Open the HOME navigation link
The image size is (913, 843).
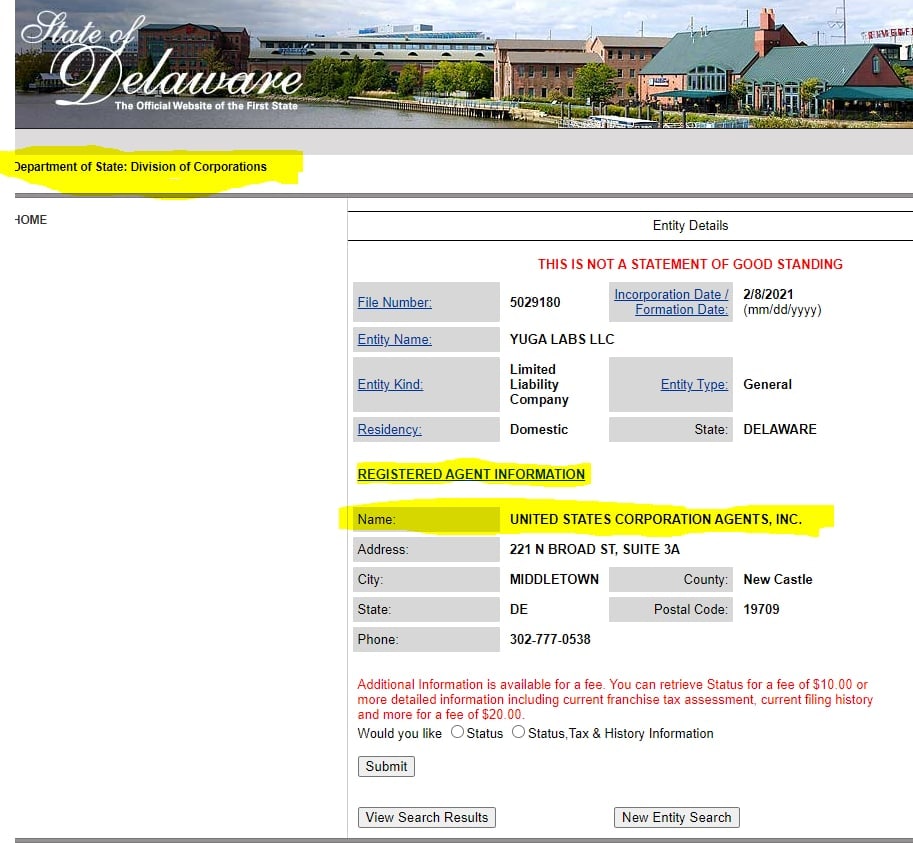tap(31, 219)
